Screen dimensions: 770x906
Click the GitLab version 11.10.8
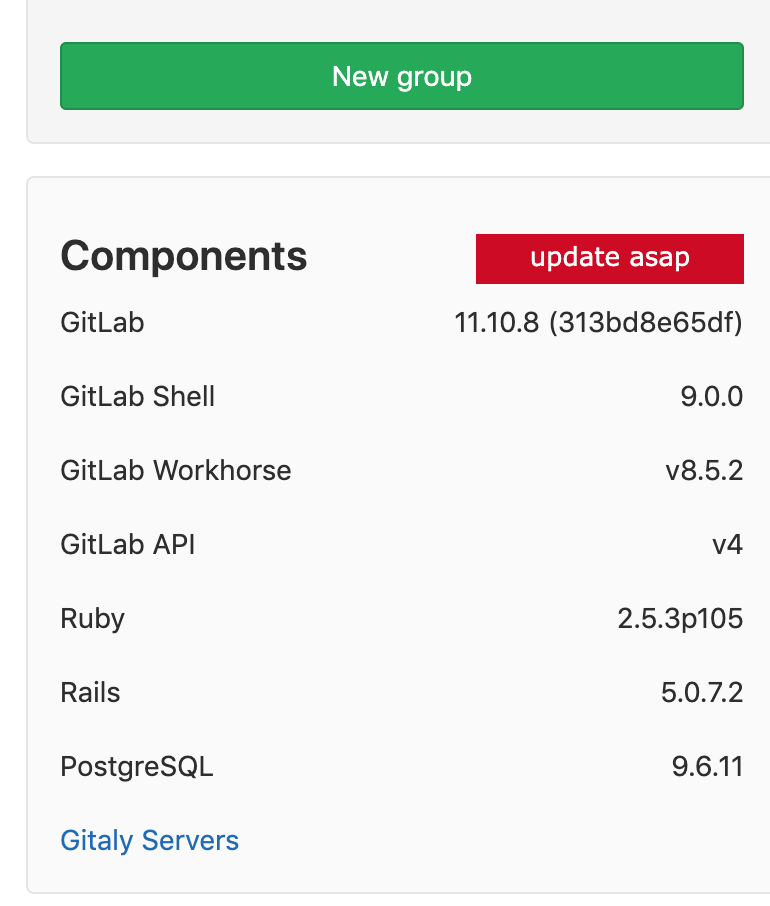[x=500, y=322]
